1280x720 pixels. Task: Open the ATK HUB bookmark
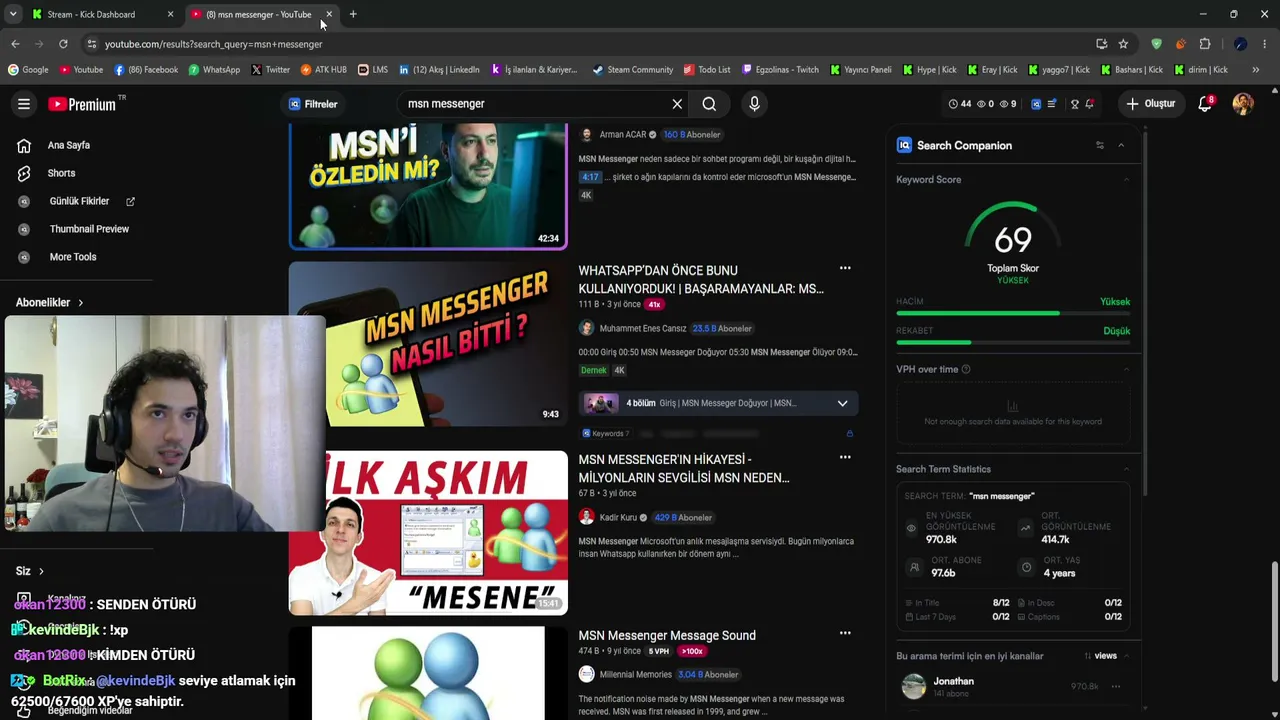coord(323,70)
